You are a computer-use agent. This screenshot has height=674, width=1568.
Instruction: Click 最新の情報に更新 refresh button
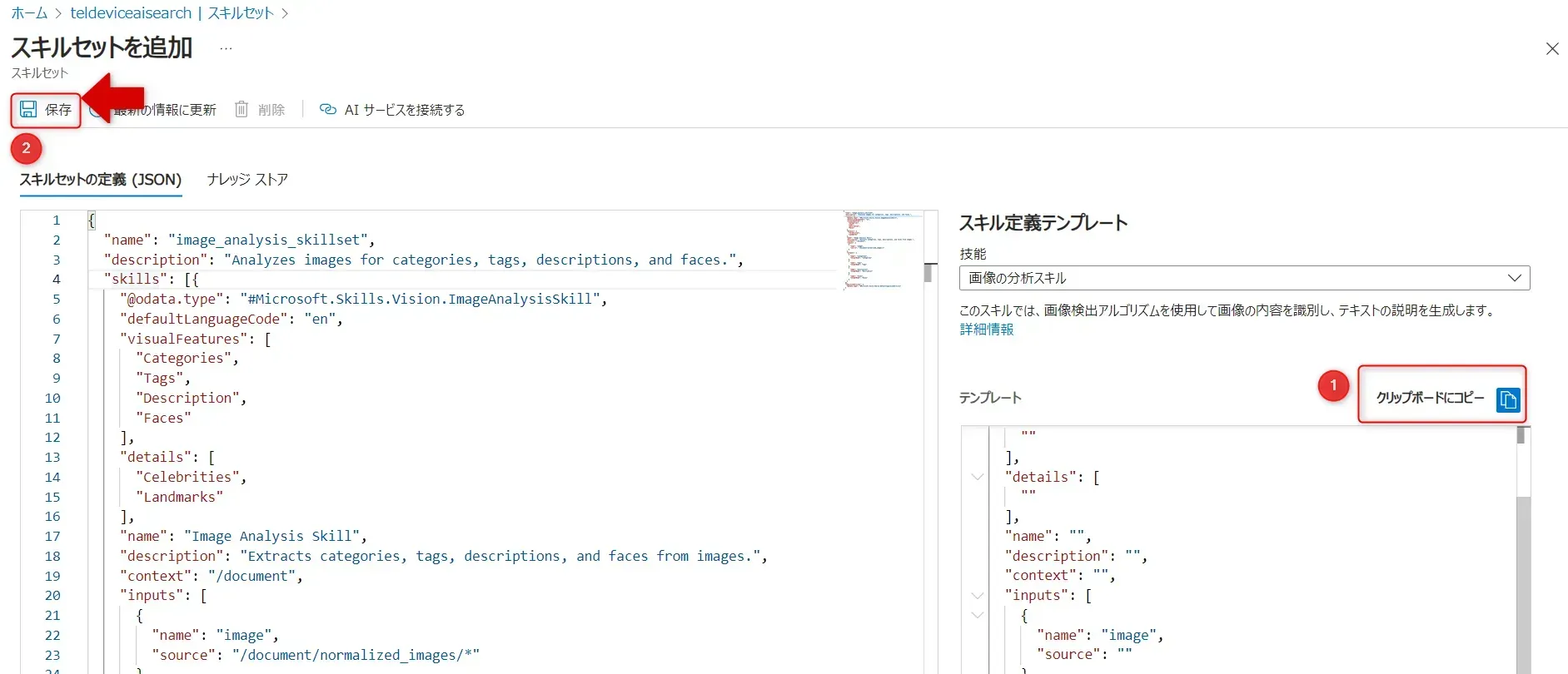(165, 110)
